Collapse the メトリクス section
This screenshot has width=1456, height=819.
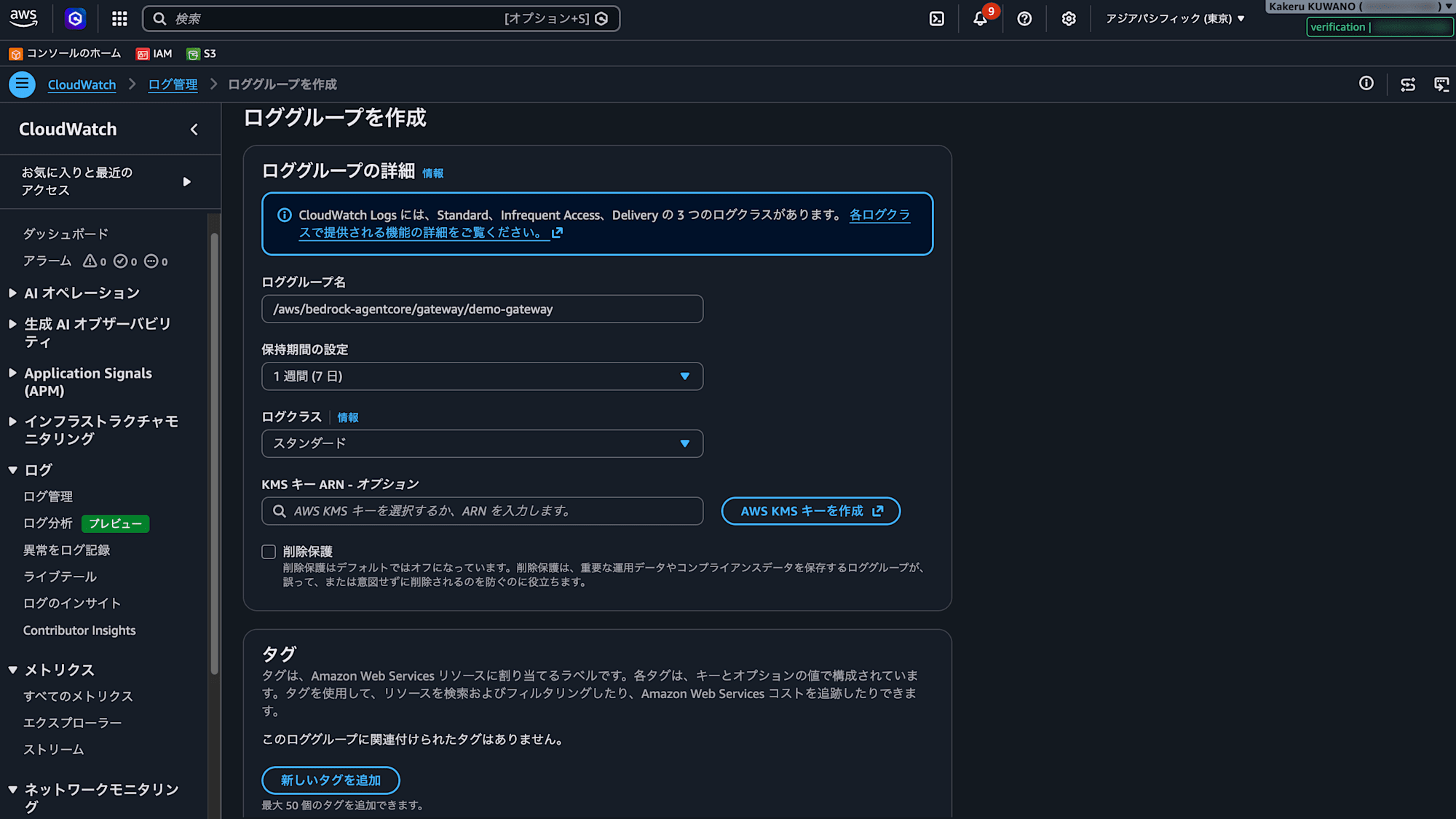tap(12, 670)
